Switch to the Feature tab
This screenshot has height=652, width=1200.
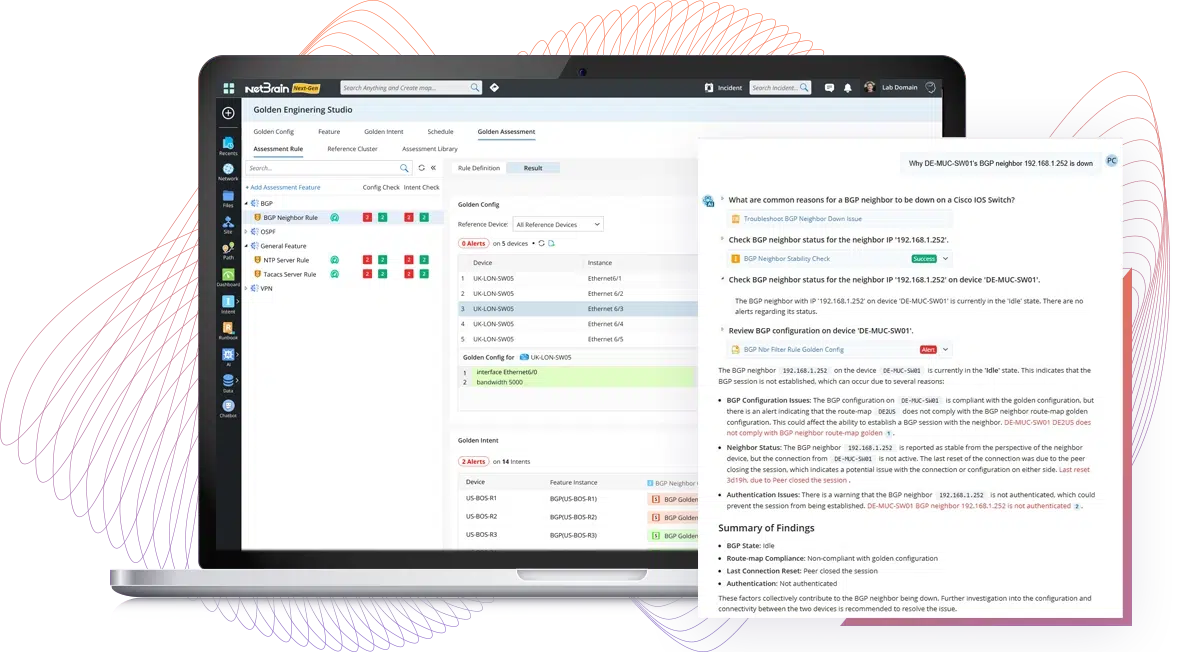pyautogui.click(x=329, y=132)
